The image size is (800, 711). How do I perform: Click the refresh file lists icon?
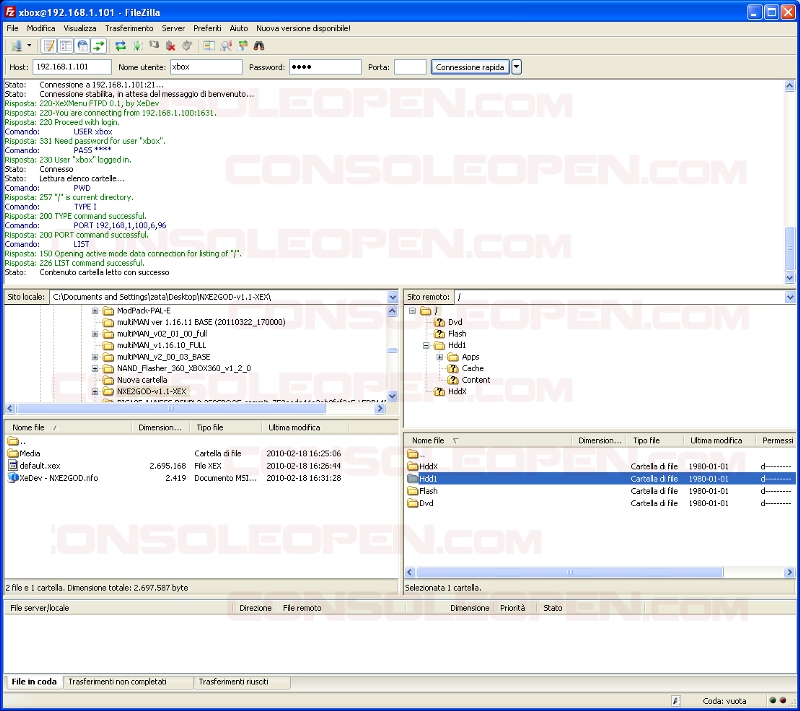(120, 46)
